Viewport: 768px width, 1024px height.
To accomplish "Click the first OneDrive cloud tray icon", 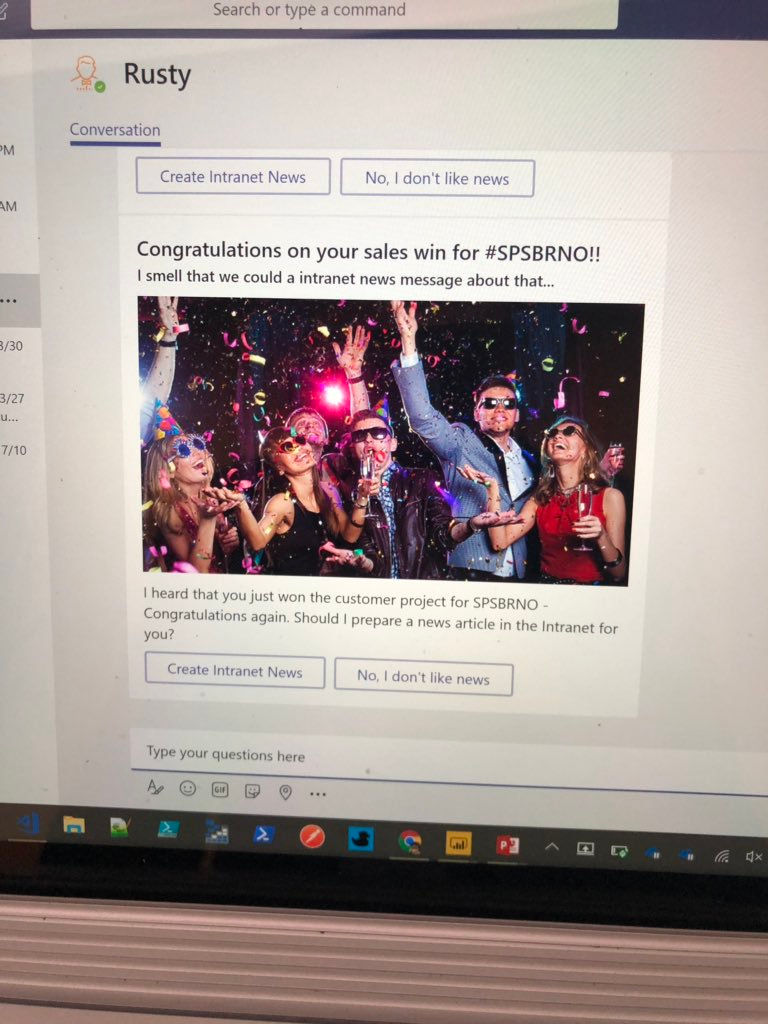I will click(x=652, y=853).
